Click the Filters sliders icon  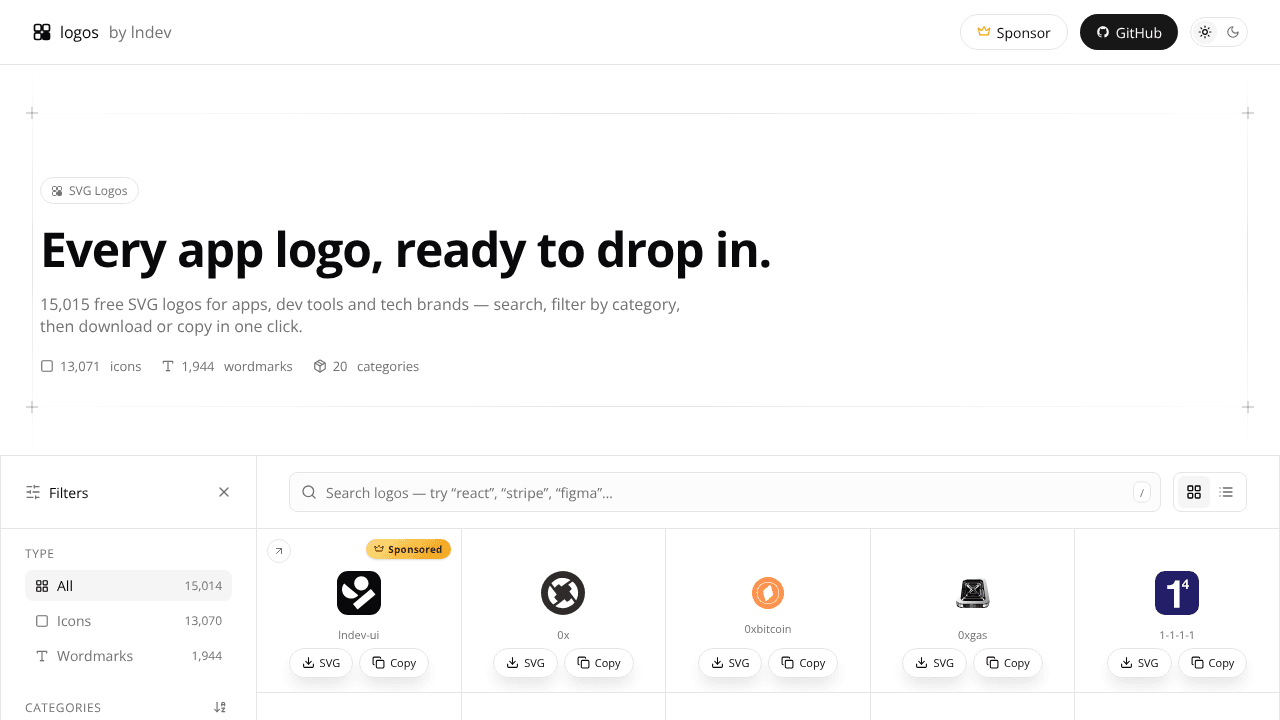click(x=33, y=492)
